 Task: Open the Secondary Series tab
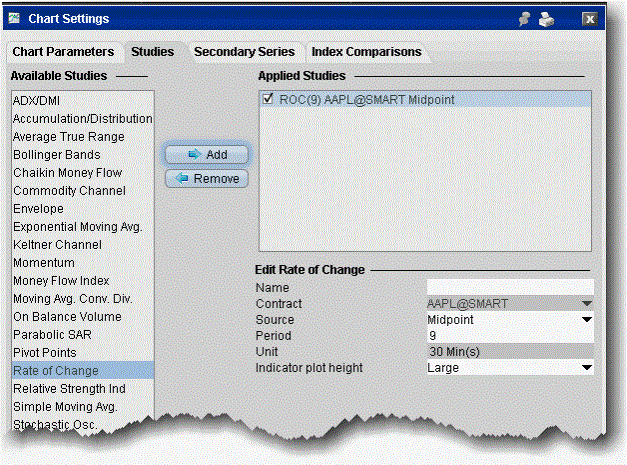click(244, 51)
